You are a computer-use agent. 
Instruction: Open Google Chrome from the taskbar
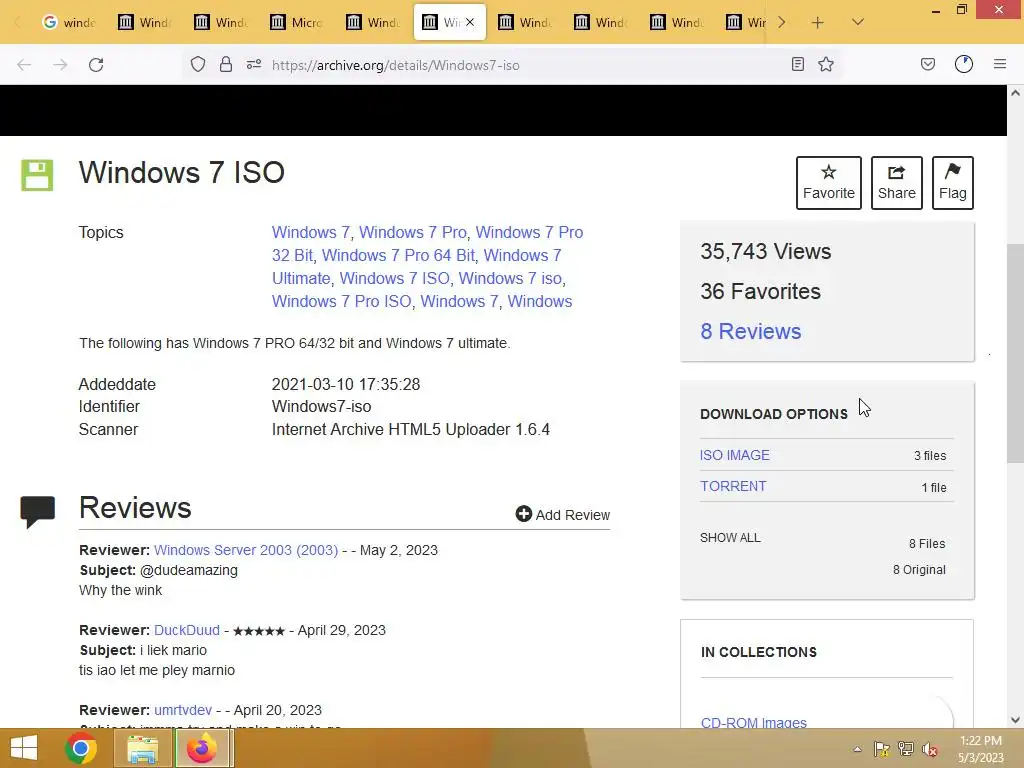81,748
